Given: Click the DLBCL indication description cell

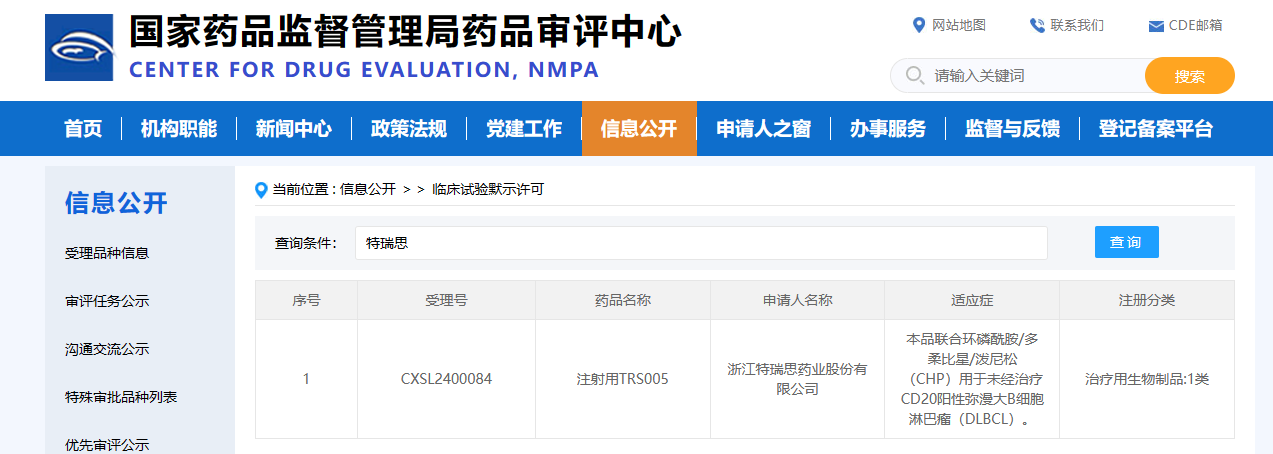Looking at the screenshot, I should (972, 379).
